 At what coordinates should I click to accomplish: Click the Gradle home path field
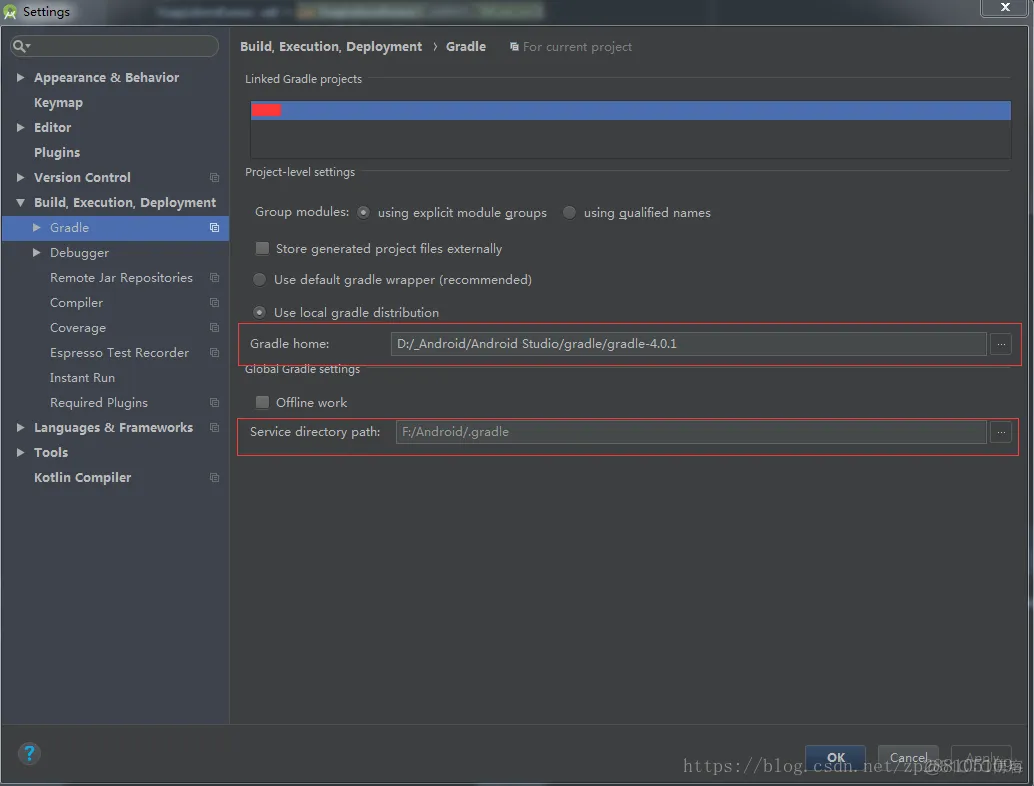point(688,344)
